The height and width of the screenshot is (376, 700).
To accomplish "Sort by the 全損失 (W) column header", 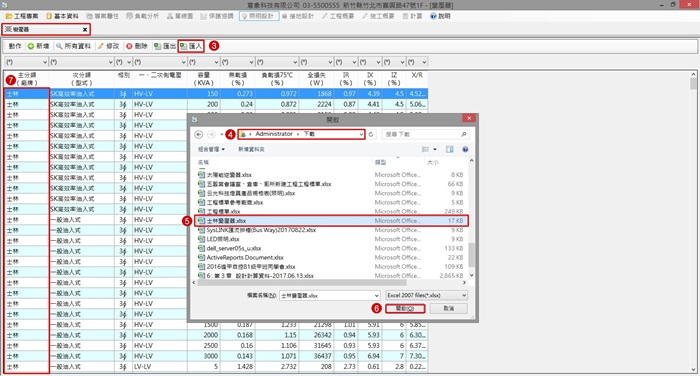I will click(x=317, y=79).
